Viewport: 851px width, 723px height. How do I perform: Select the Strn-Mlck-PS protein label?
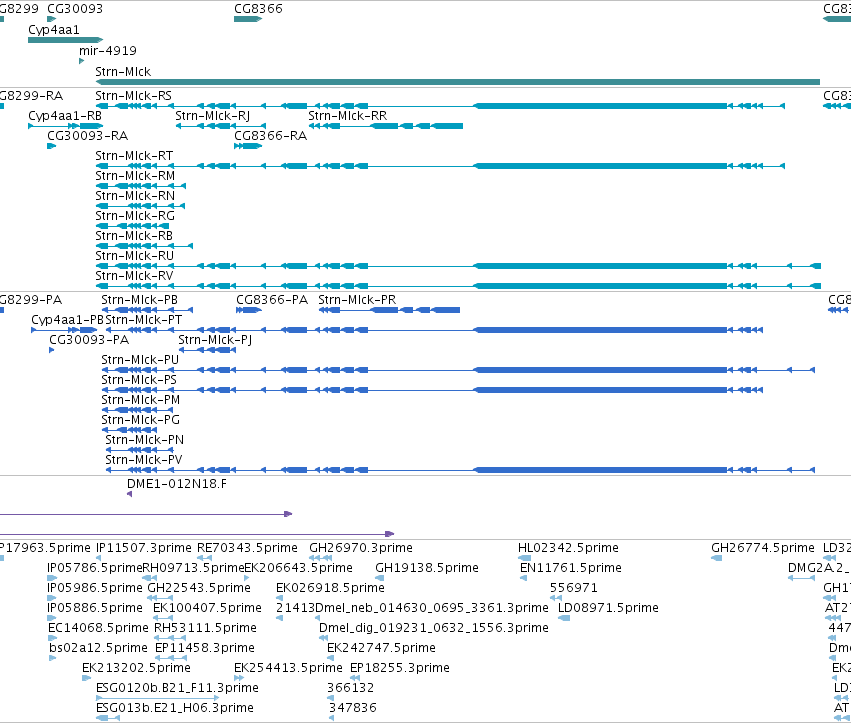coord(139,380)
